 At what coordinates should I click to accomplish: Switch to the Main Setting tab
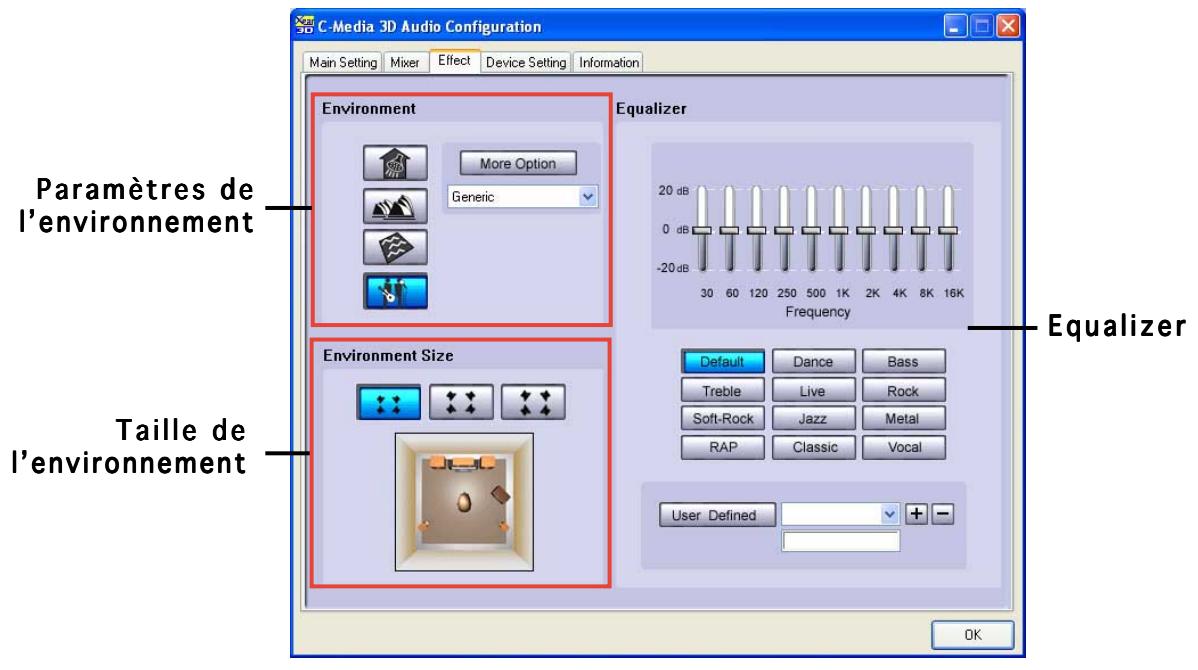click(342, 63)
